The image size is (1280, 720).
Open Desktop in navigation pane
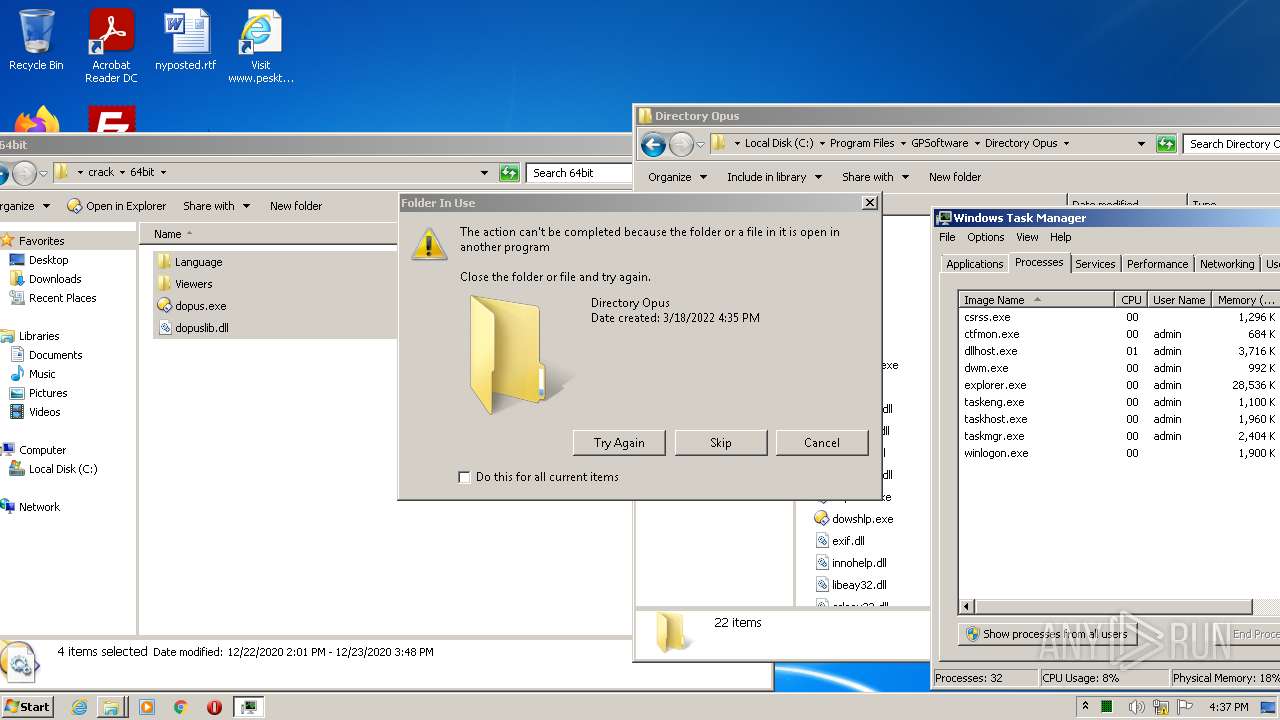click(48, 260)
